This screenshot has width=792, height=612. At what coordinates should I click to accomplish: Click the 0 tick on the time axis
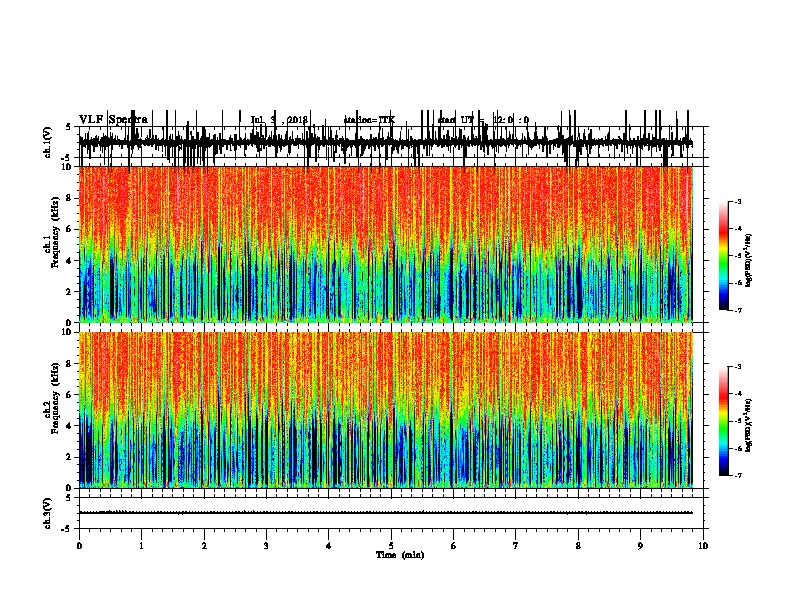(x=79, y=546)
